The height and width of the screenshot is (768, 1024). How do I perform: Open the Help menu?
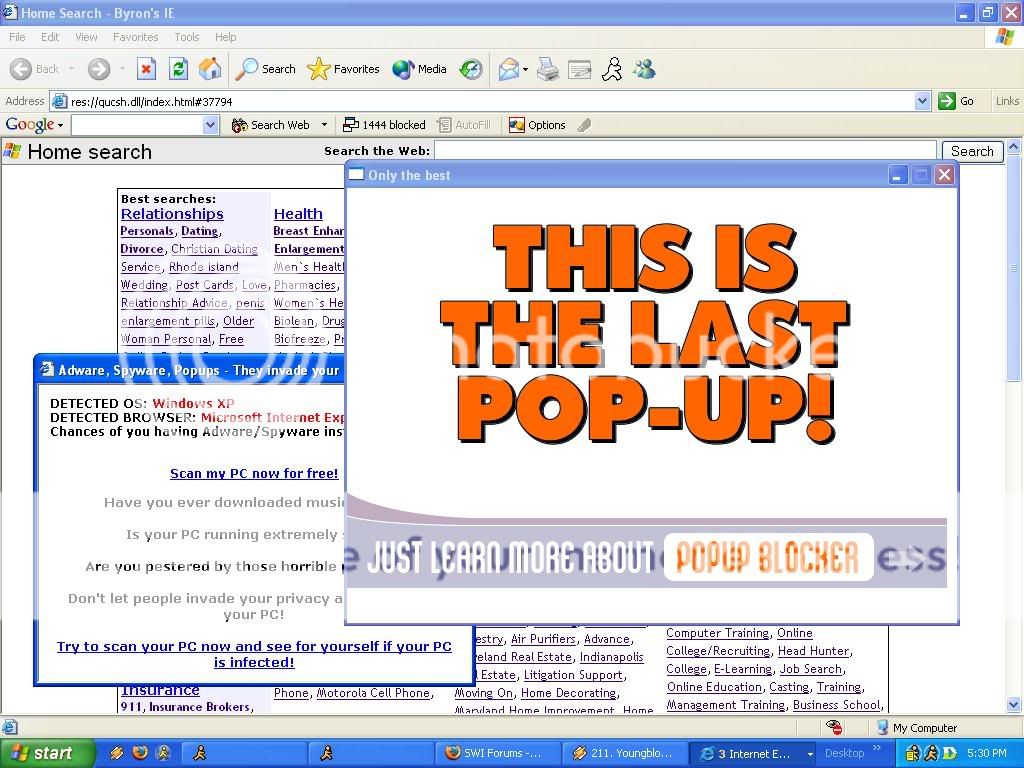[225, 37]
